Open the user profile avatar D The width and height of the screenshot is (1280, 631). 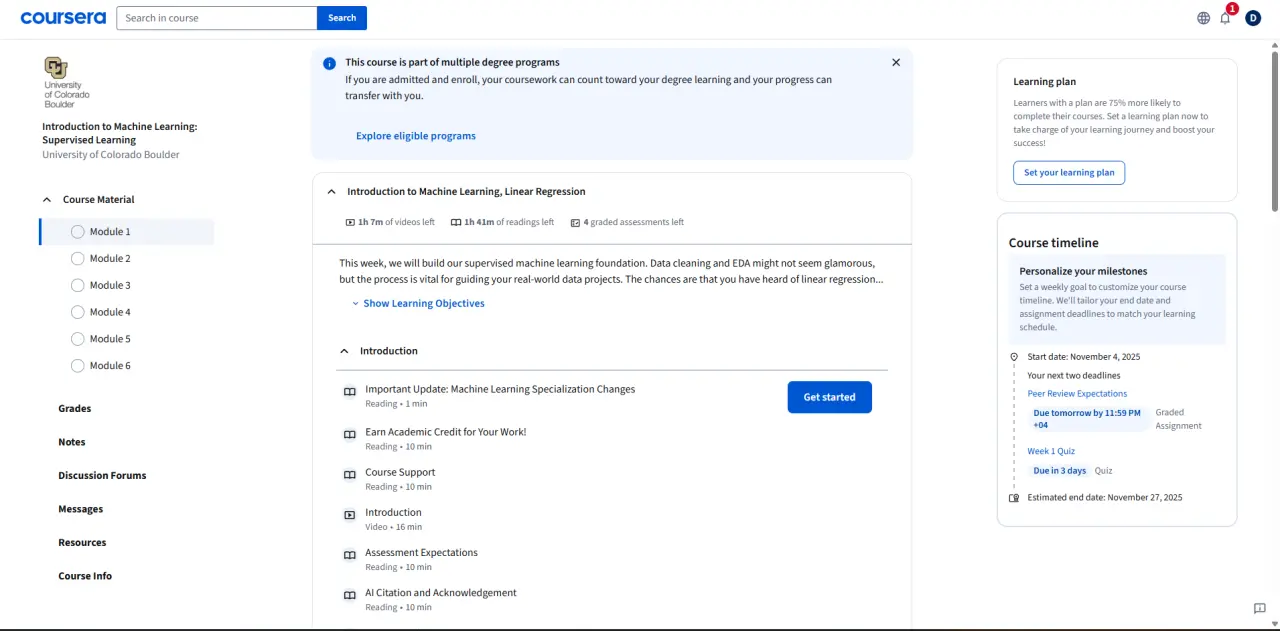(x=1253, y=18)
